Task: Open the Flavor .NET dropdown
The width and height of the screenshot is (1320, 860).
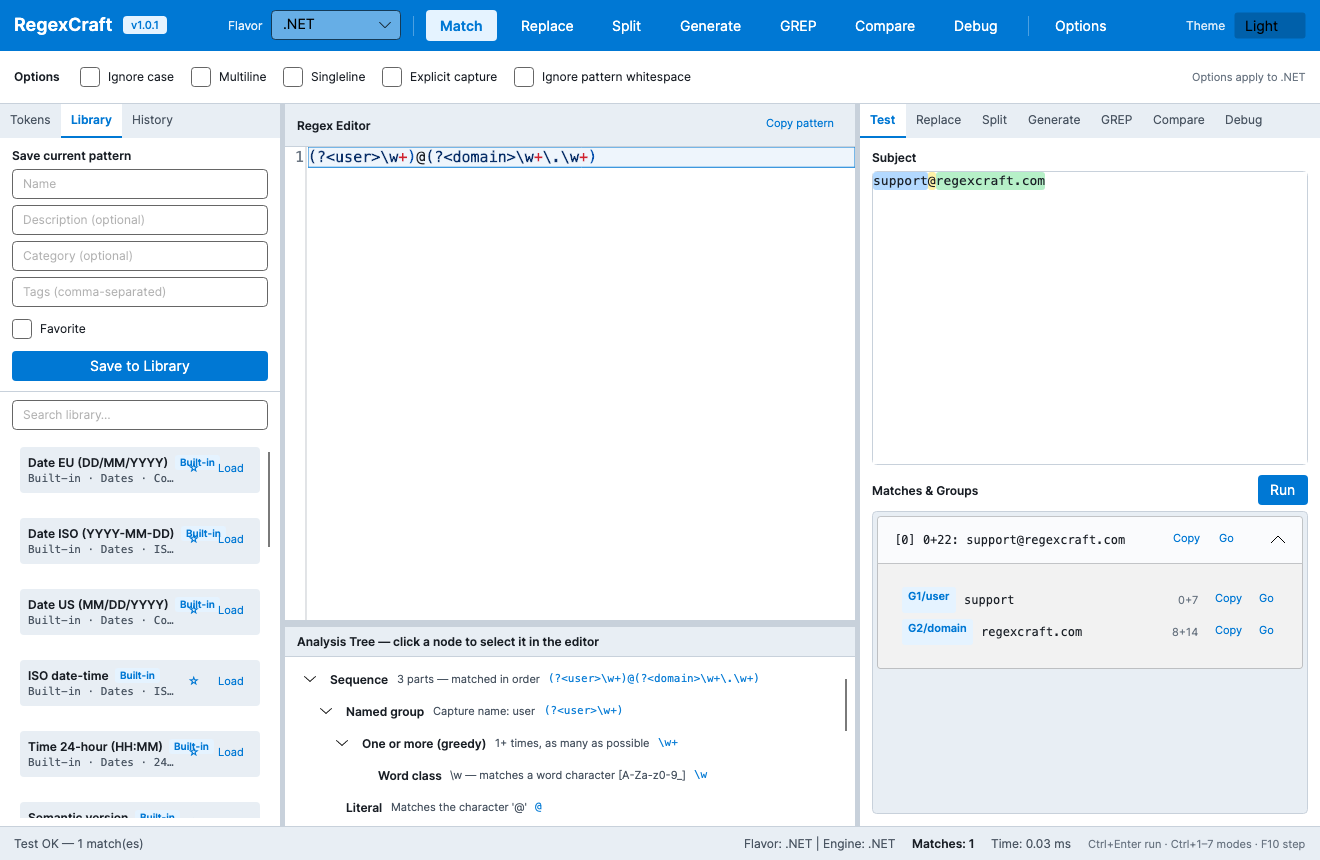Action: 336,25
